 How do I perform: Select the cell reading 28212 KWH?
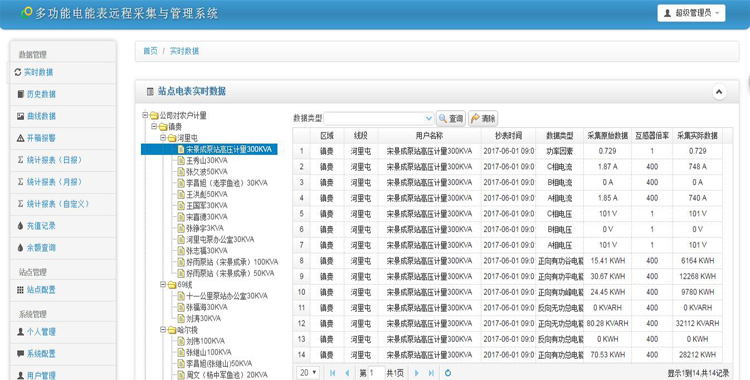[x=697, y=355]
